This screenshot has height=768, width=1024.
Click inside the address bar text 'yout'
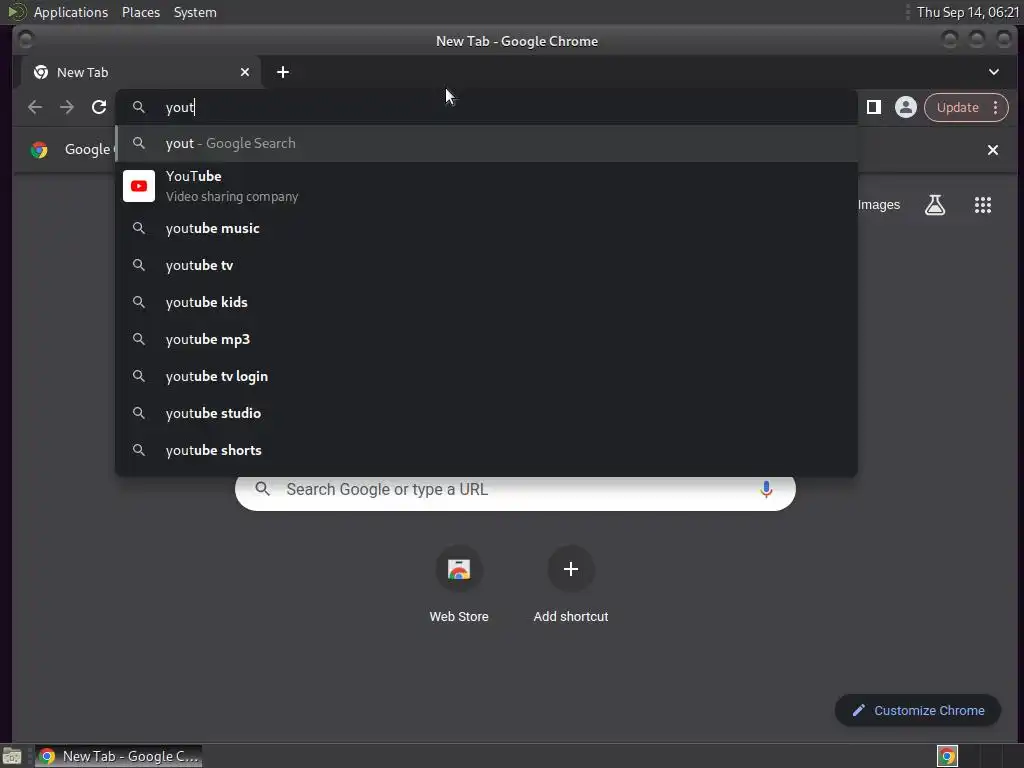(x=180, y=108)
